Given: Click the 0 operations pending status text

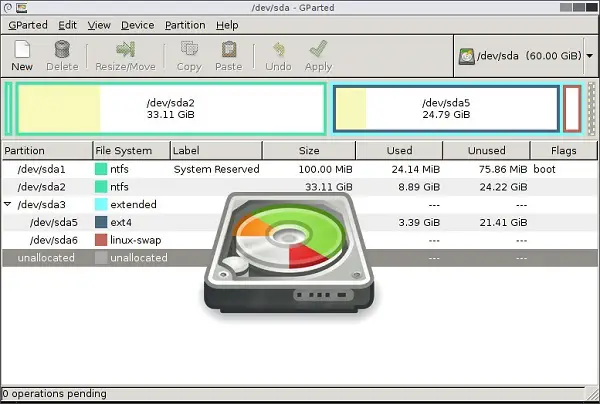Looking at the screenshot, I should click(x=54, y=393).
